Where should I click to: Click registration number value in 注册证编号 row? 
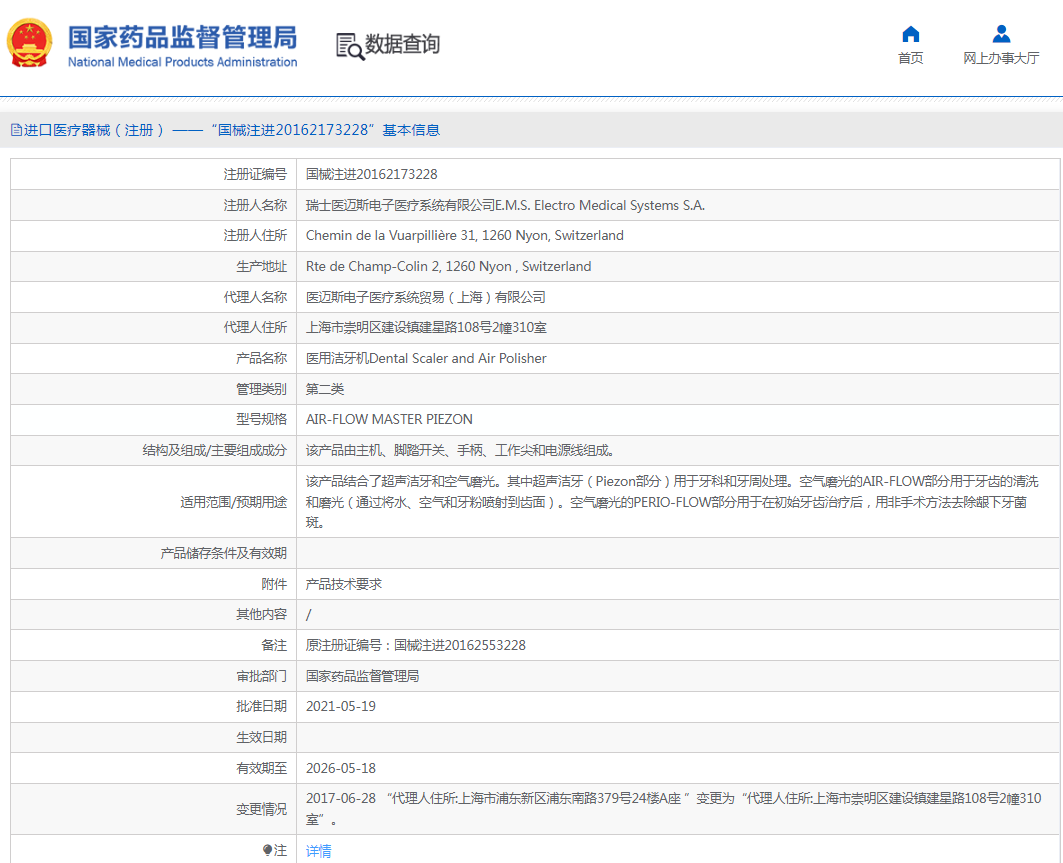[x=371, y=174]
